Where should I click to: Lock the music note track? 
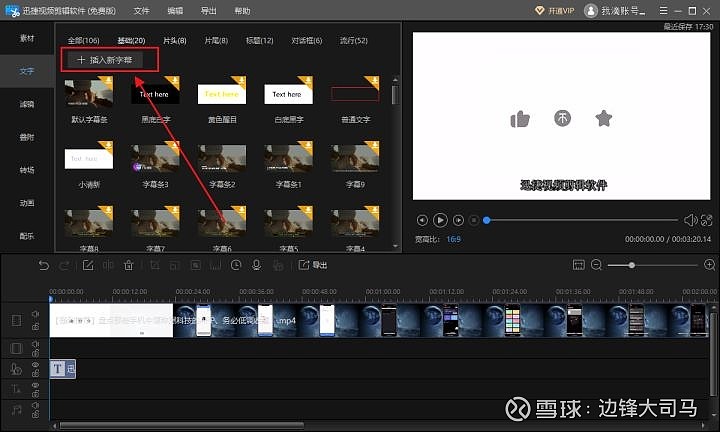(35, 415)
